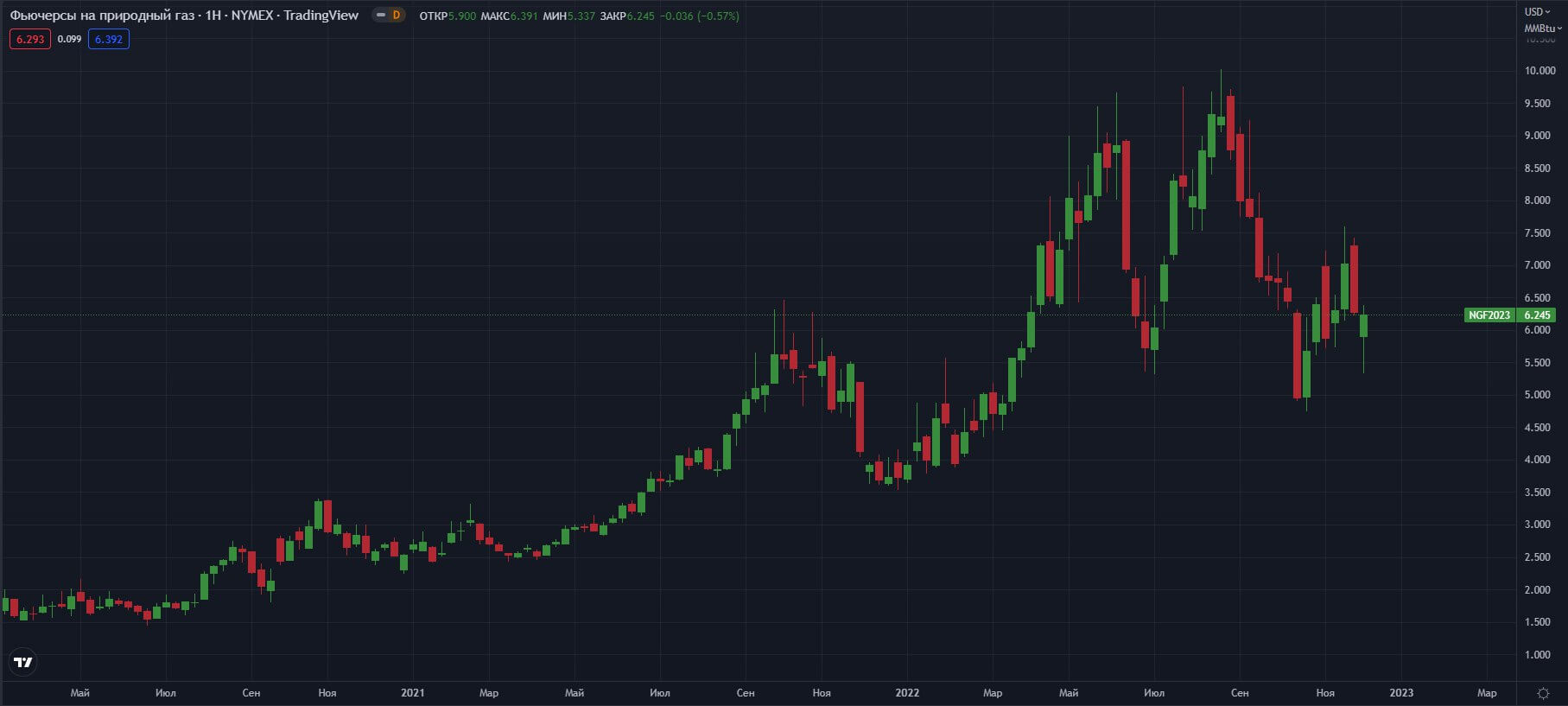Open the MMBtu unit dropdown

(x=1542, y=29)
